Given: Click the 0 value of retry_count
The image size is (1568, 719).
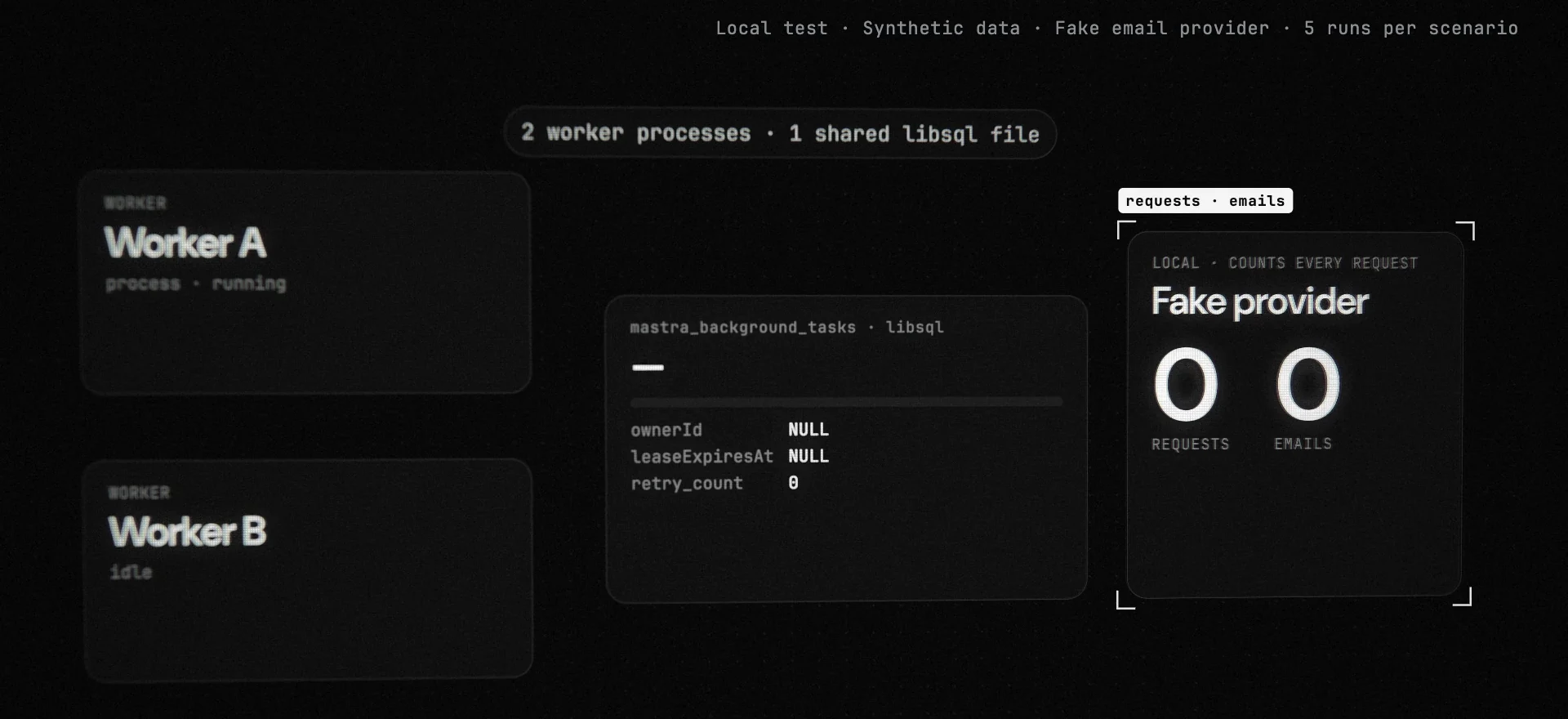Looking at the screenshot, I should tap(793, 483).
